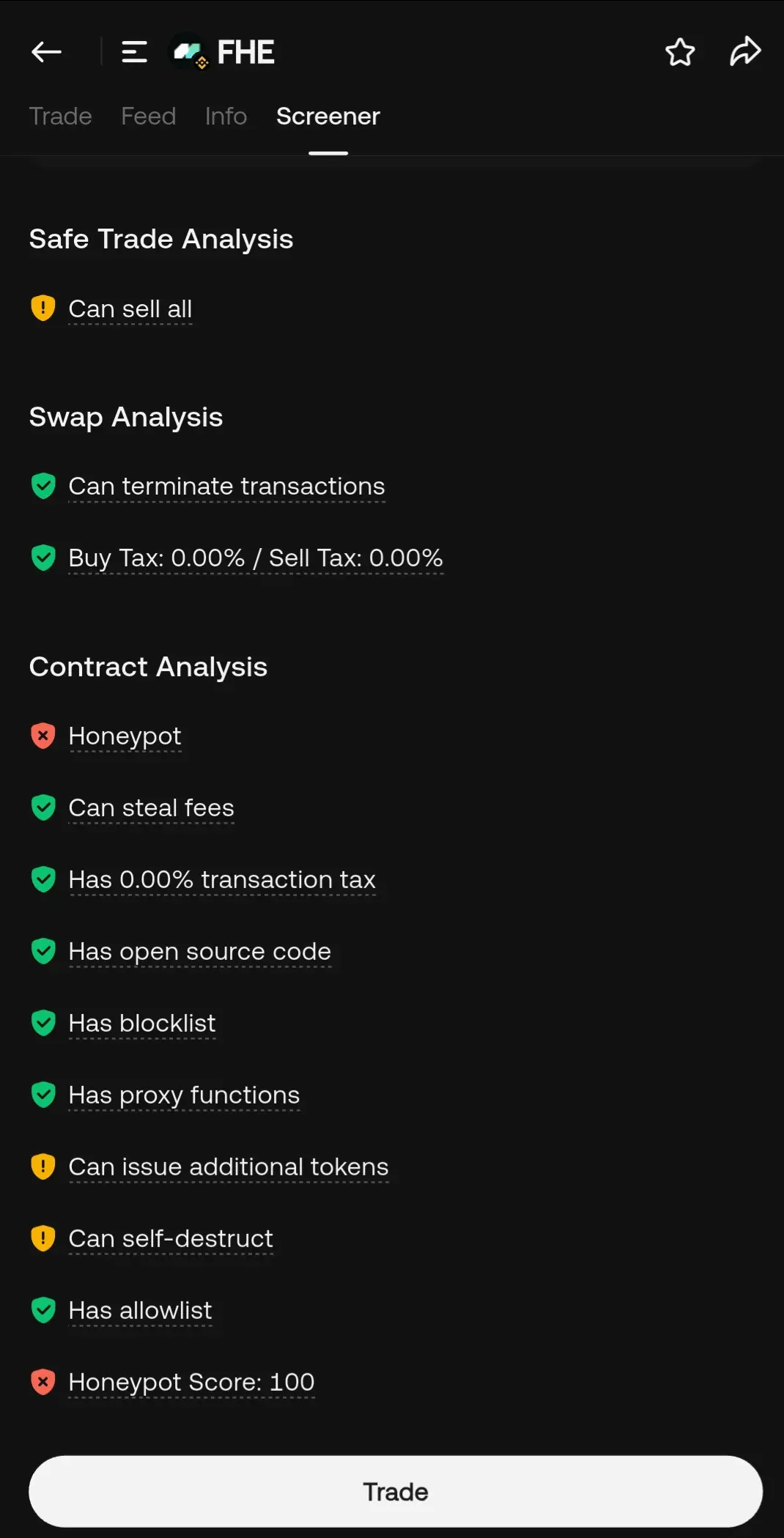Tap red shield next to Honeypot
Image resolution: width=784 pixels, height=1538 pixels.
[x=43, y=736]
